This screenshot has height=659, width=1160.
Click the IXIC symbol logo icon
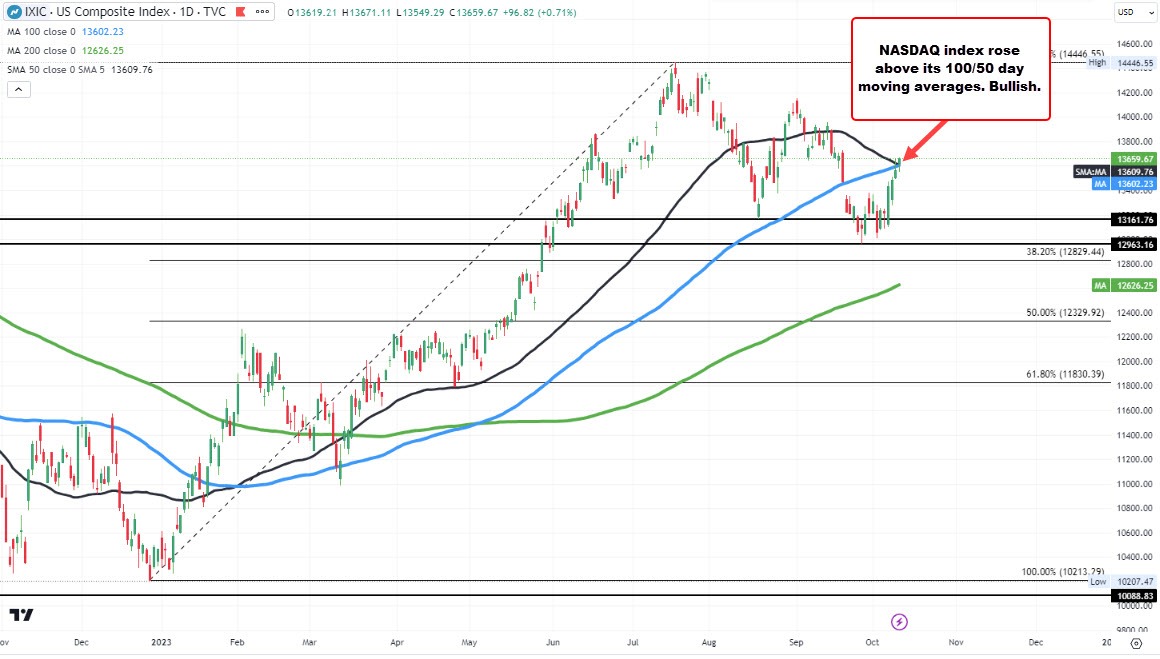[14, 12]
